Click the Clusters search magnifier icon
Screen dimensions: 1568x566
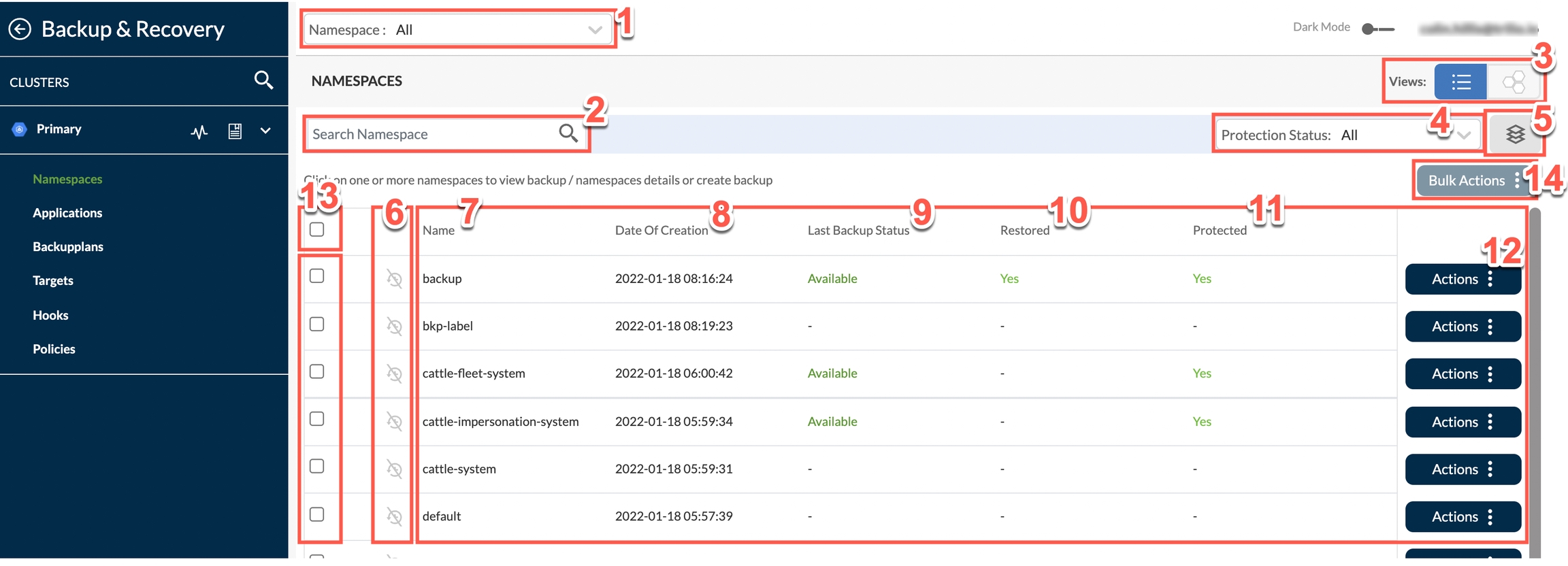(263, 80)
